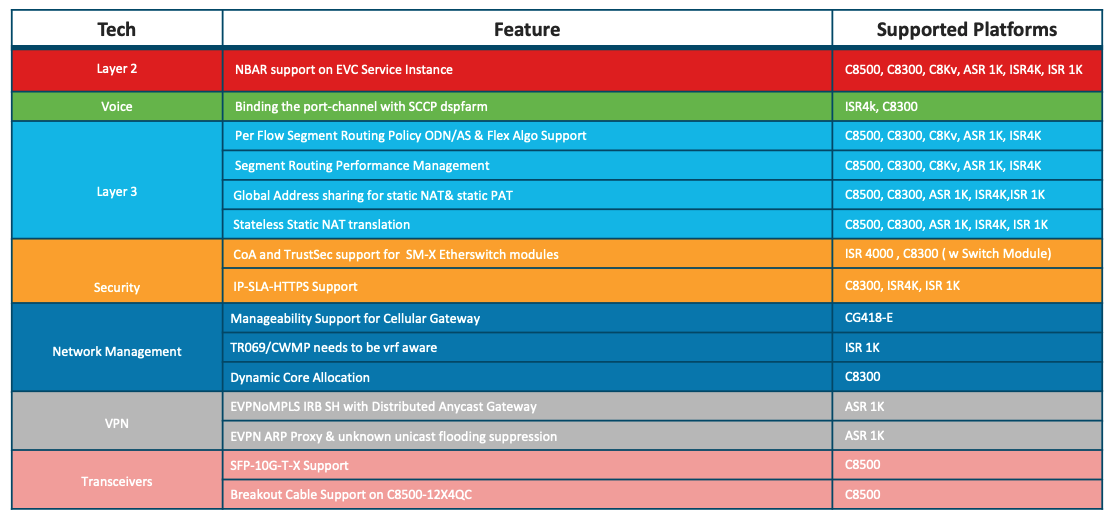
Task: Click the Supported Platforms column header
Action: point(967,29)
